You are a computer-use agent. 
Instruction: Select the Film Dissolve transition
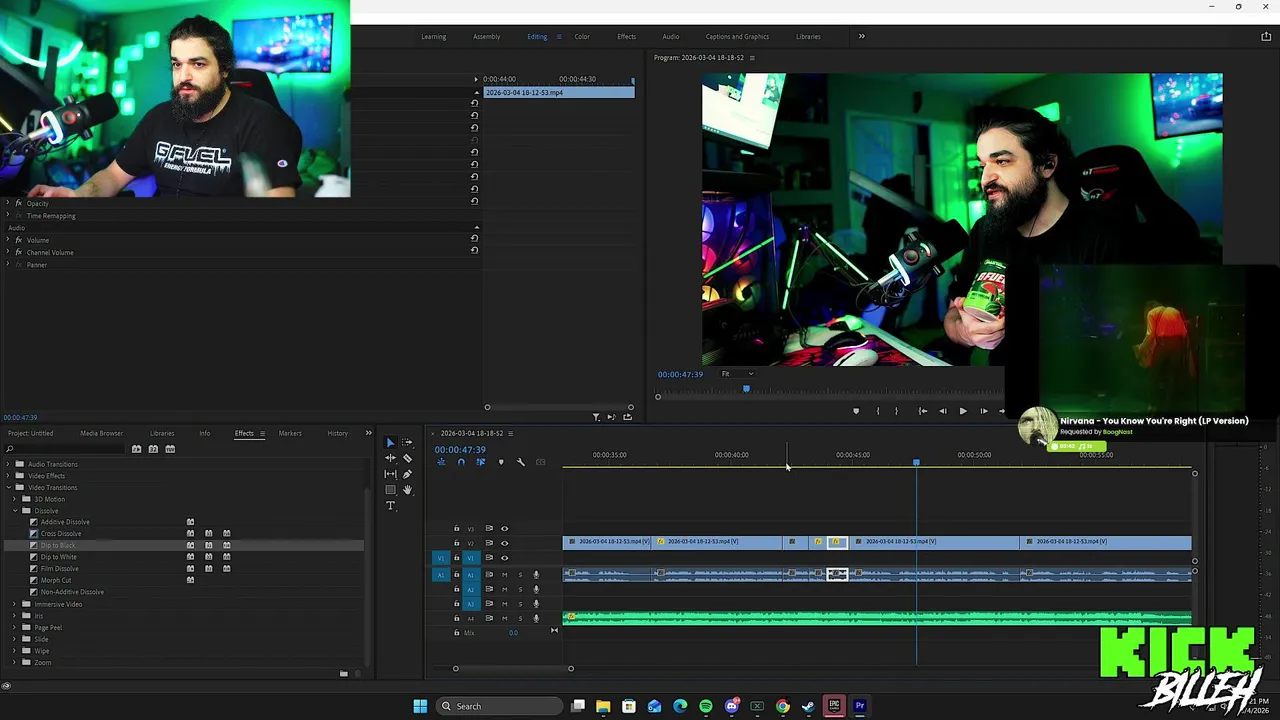pos(60,569)
